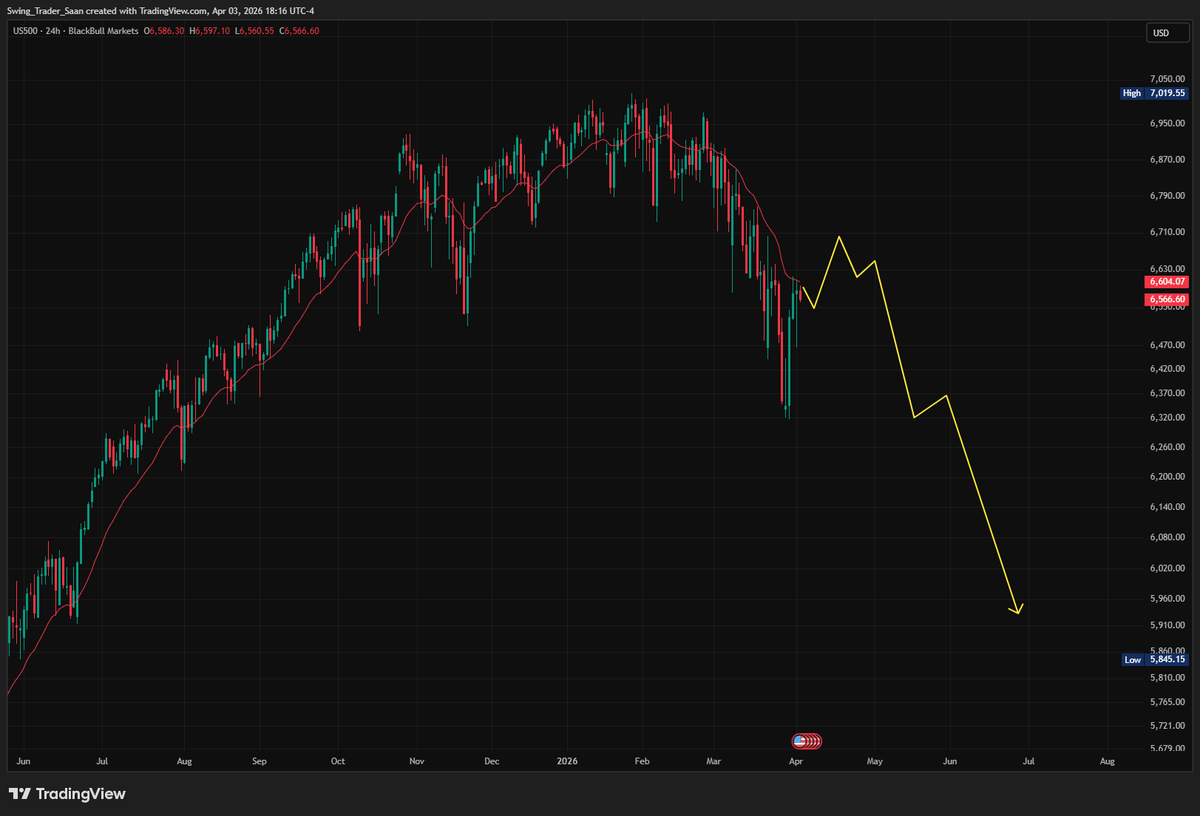
Task: Click the 7,050.00 price axis label
Action: (x=1167, y=78)
